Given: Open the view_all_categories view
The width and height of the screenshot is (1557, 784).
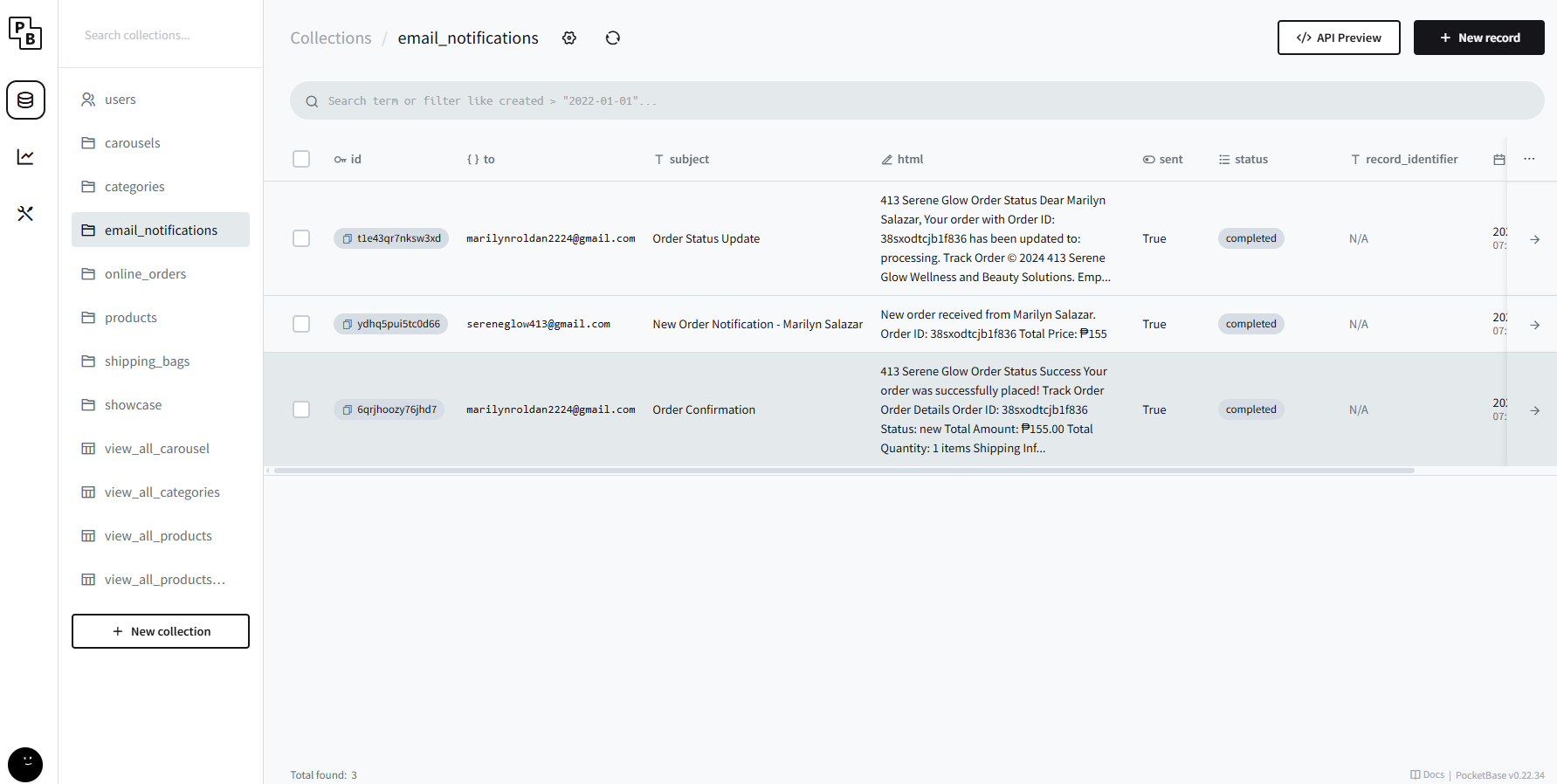Looking at the screenshot, I should [161, 492].
